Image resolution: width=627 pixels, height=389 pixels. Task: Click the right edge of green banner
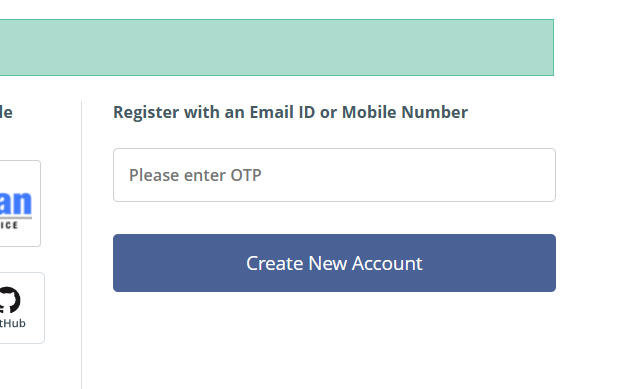pyautogui.click(x=552, y=47)
